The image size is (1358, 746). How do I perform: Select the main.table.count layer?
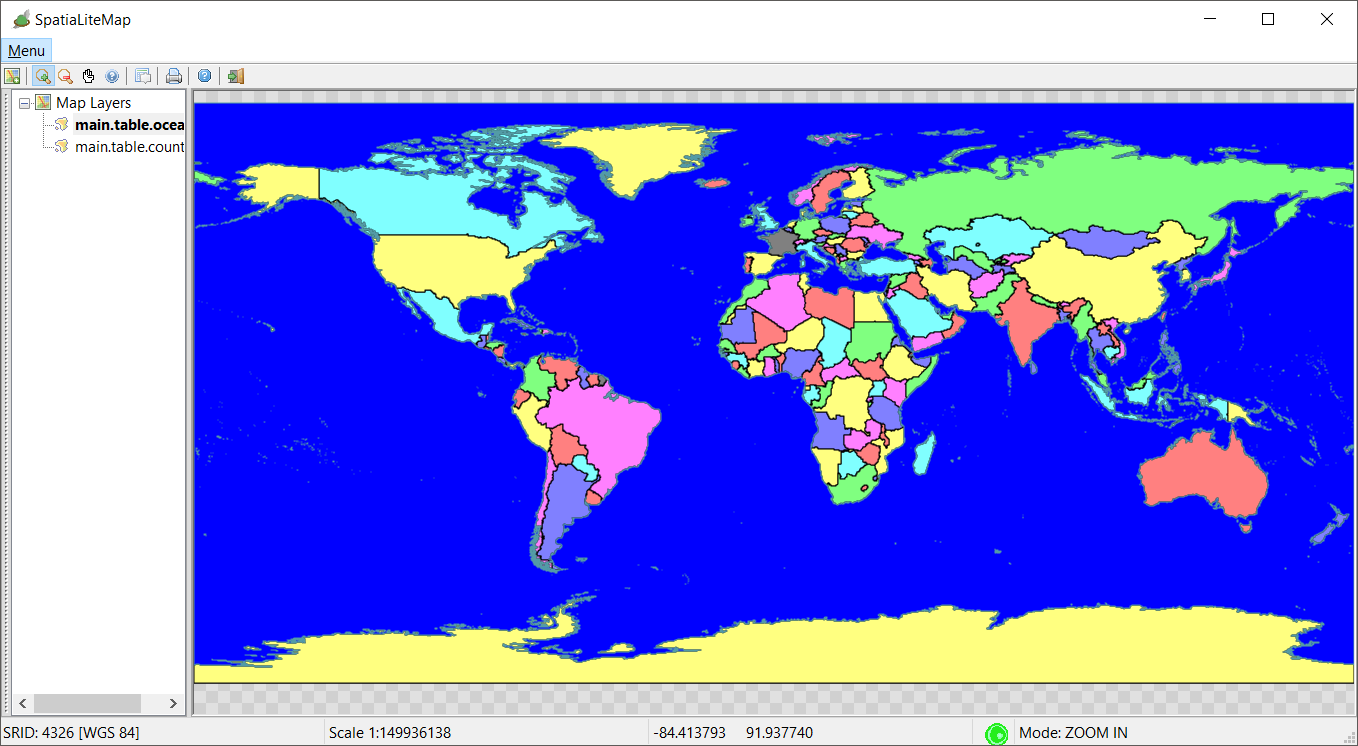pos(129,147)
